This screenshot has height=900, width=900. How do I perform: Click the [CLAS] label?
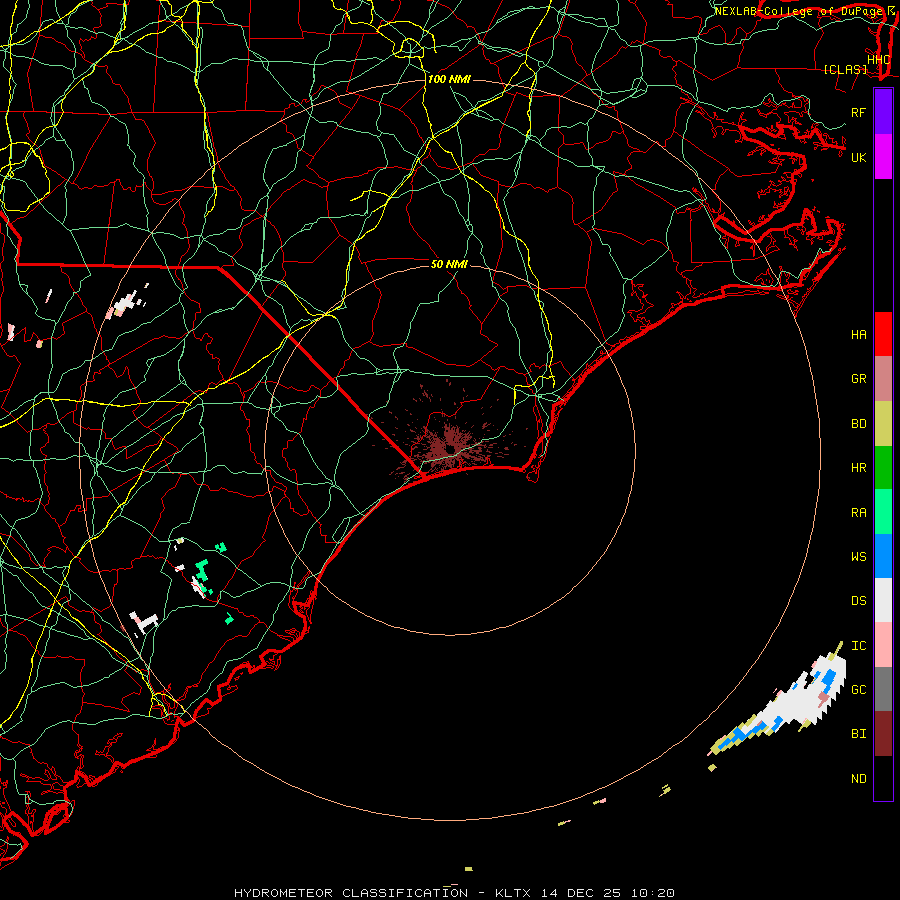(x=845, y=69)
